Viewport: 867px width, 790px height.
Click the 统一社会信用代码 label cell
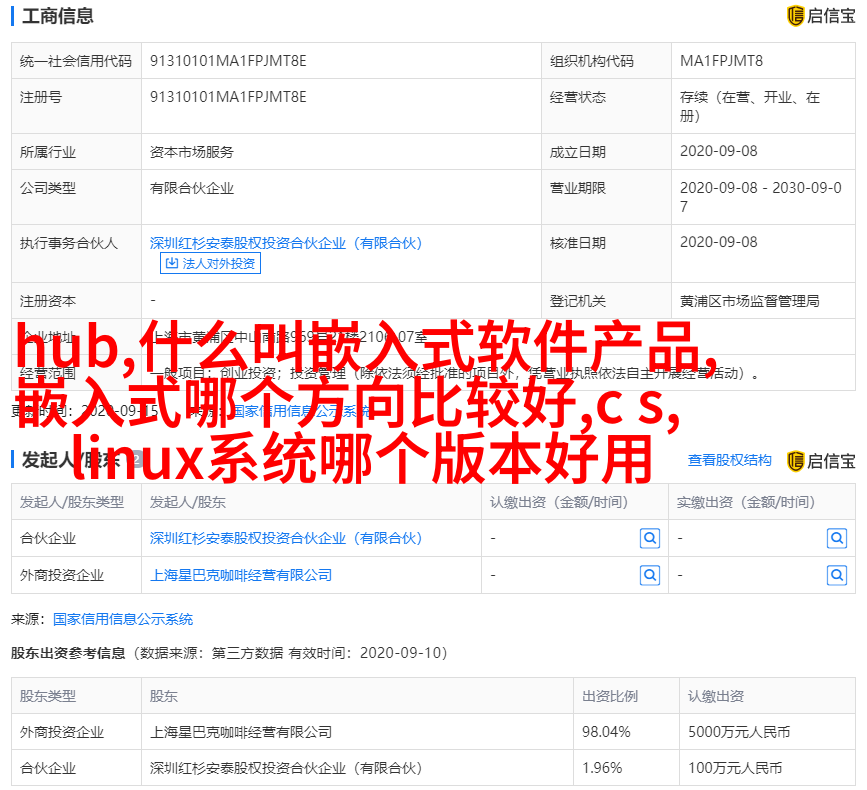[x=76, y=61]
